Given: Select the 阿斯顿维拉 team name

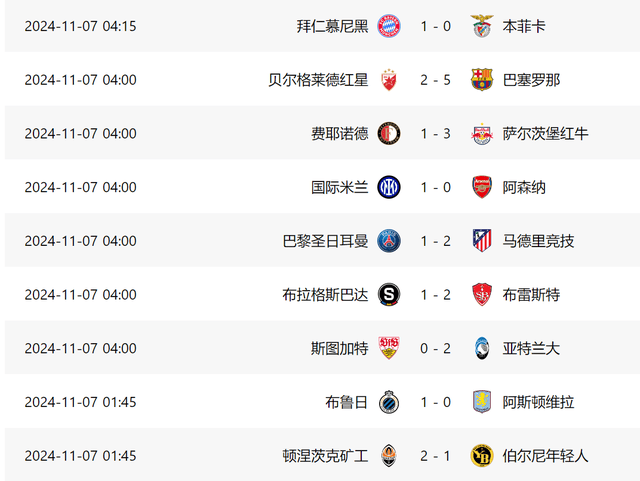Looking at the screenshot, I should (538, 402).
